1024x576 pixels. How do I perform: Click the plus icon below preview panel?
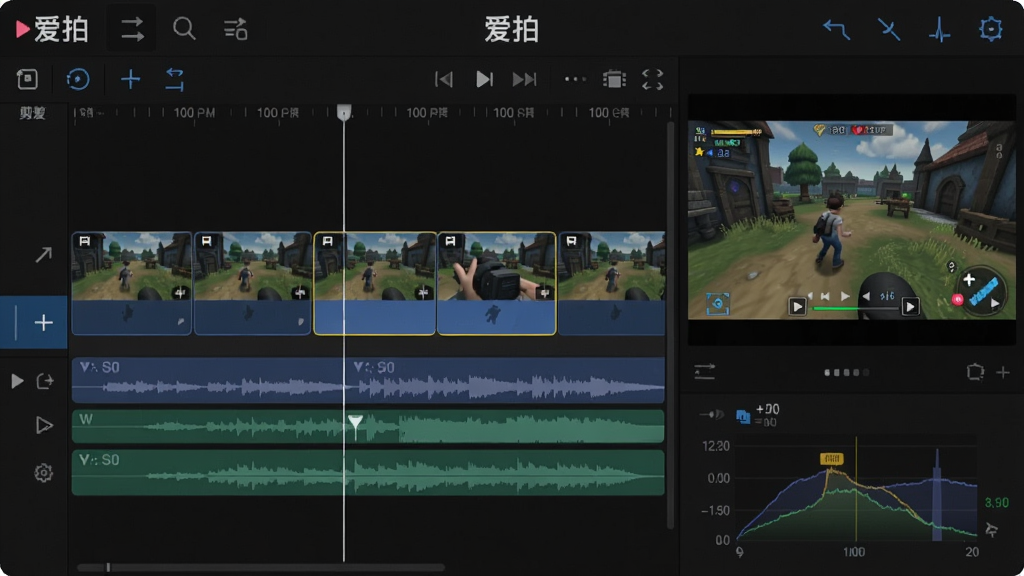point(1003,372)
